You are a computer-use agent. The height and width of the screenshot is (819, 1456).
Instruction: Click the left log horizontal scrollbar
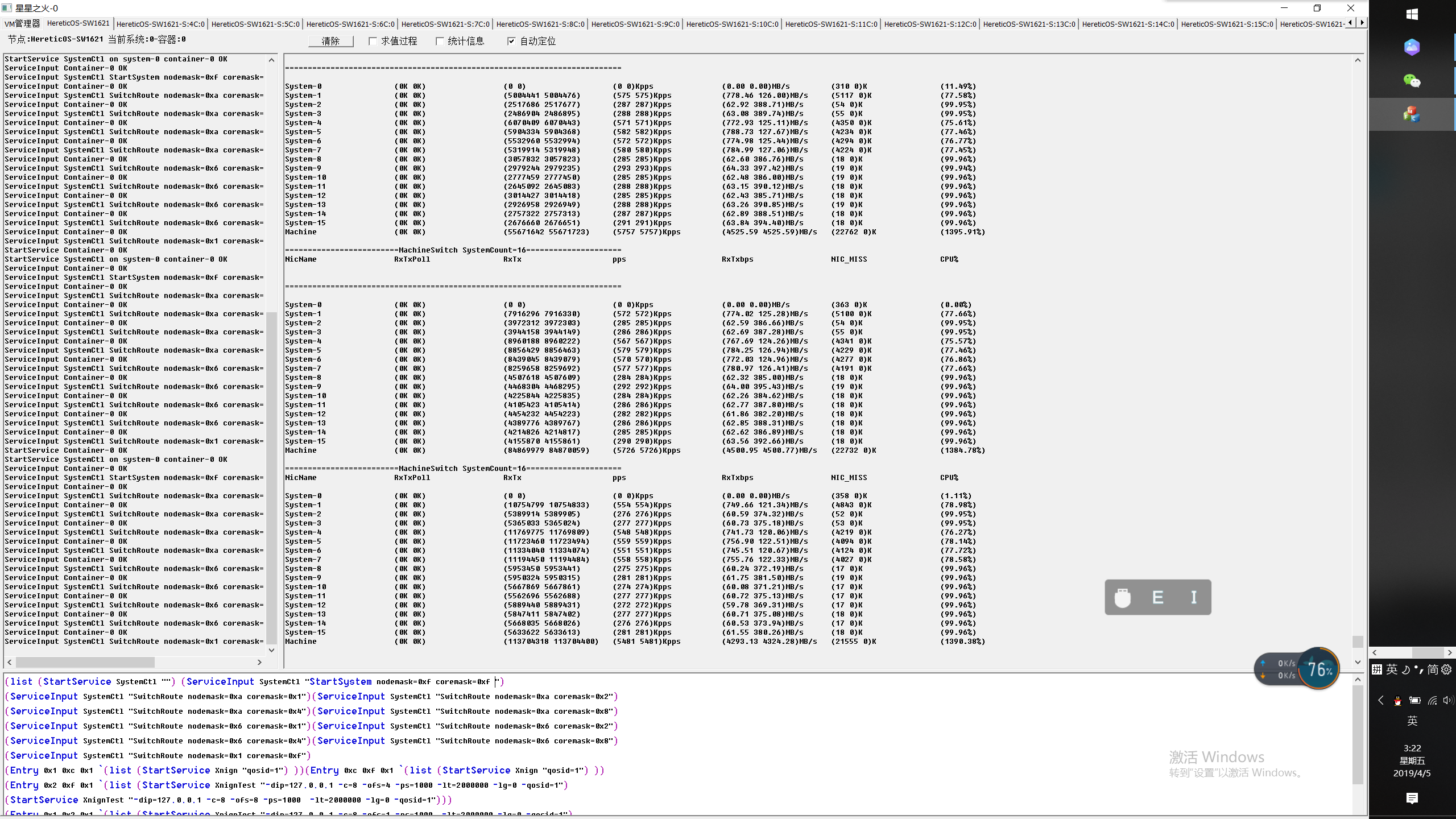click(85, 662)
